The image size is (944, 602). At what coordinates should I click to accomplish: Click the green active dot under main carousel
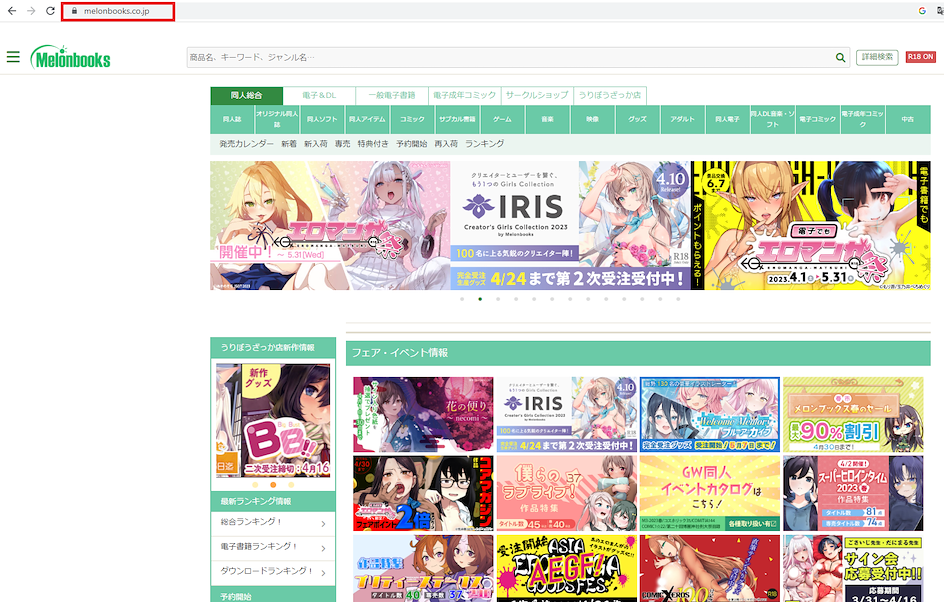[x=480, y=299]
